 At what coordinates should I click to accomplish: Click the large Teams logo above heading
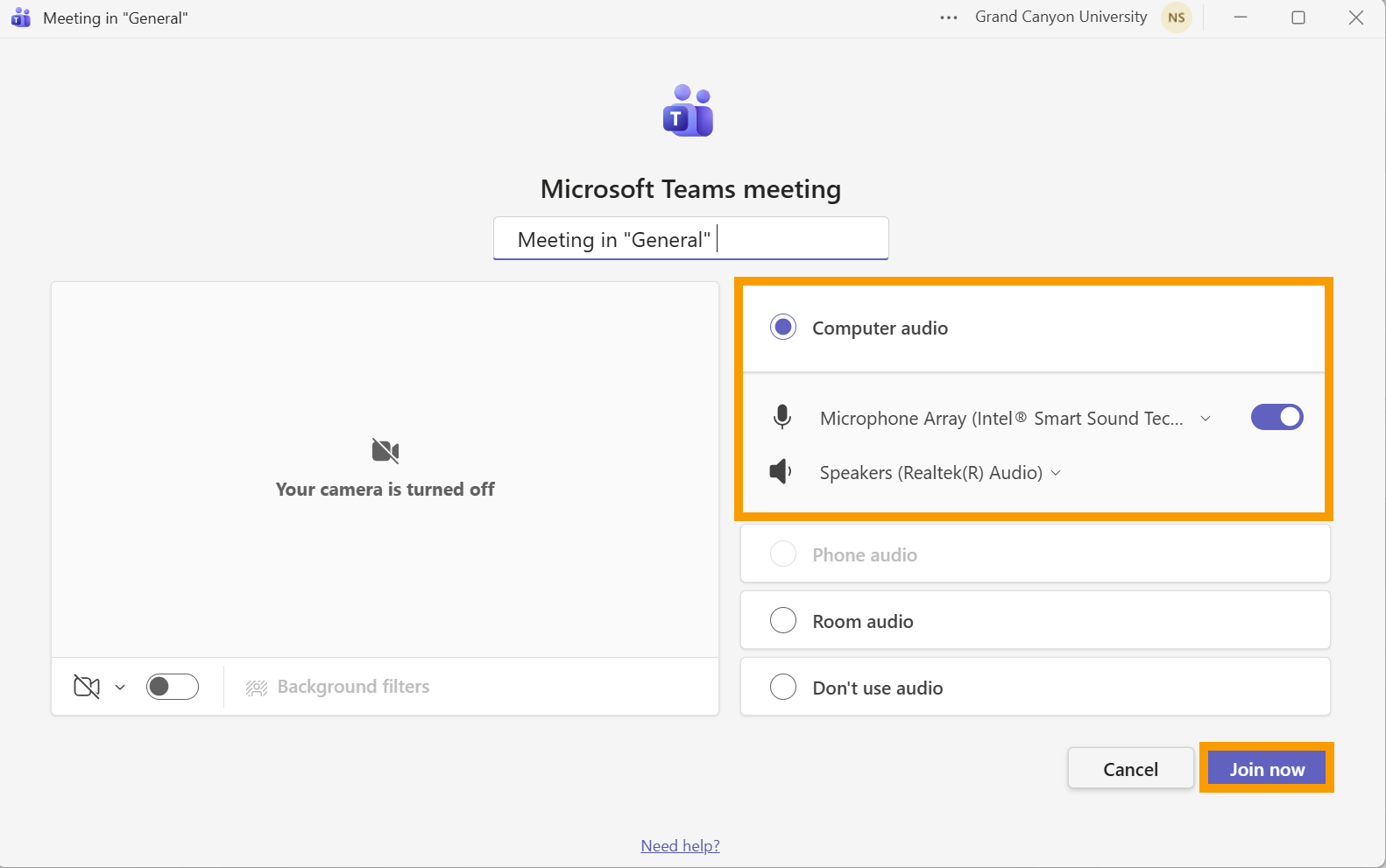click(689, 111)
